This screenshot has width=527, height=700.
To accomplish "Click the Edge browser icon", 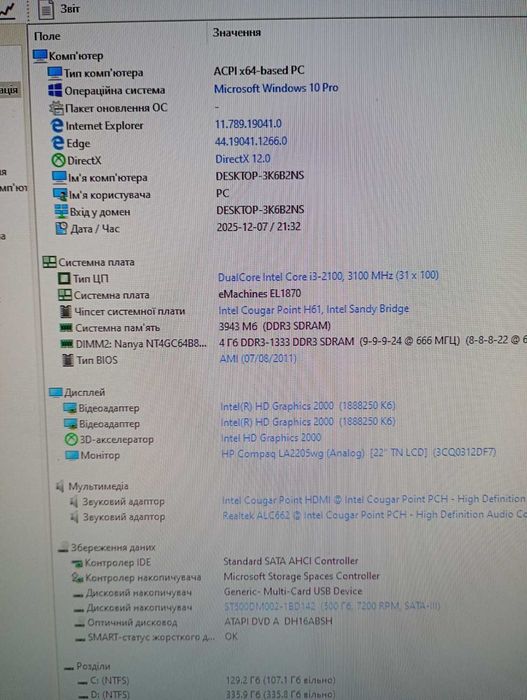I will pyautogui.click(x=58, y=143).
